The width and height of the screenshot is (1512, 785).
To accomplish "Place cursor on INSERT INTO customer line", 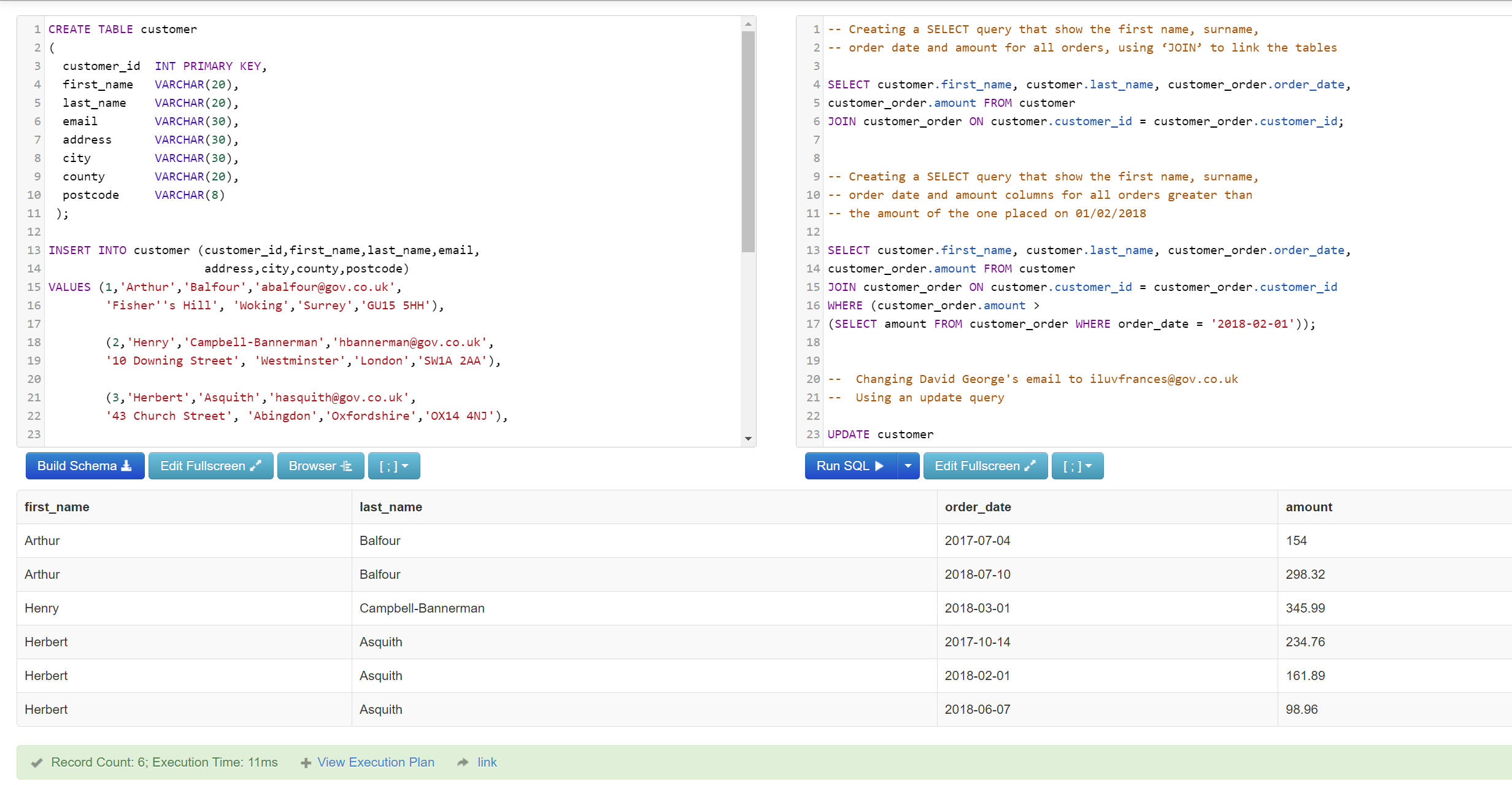I will pyautogui.click(x=264, y=250).
